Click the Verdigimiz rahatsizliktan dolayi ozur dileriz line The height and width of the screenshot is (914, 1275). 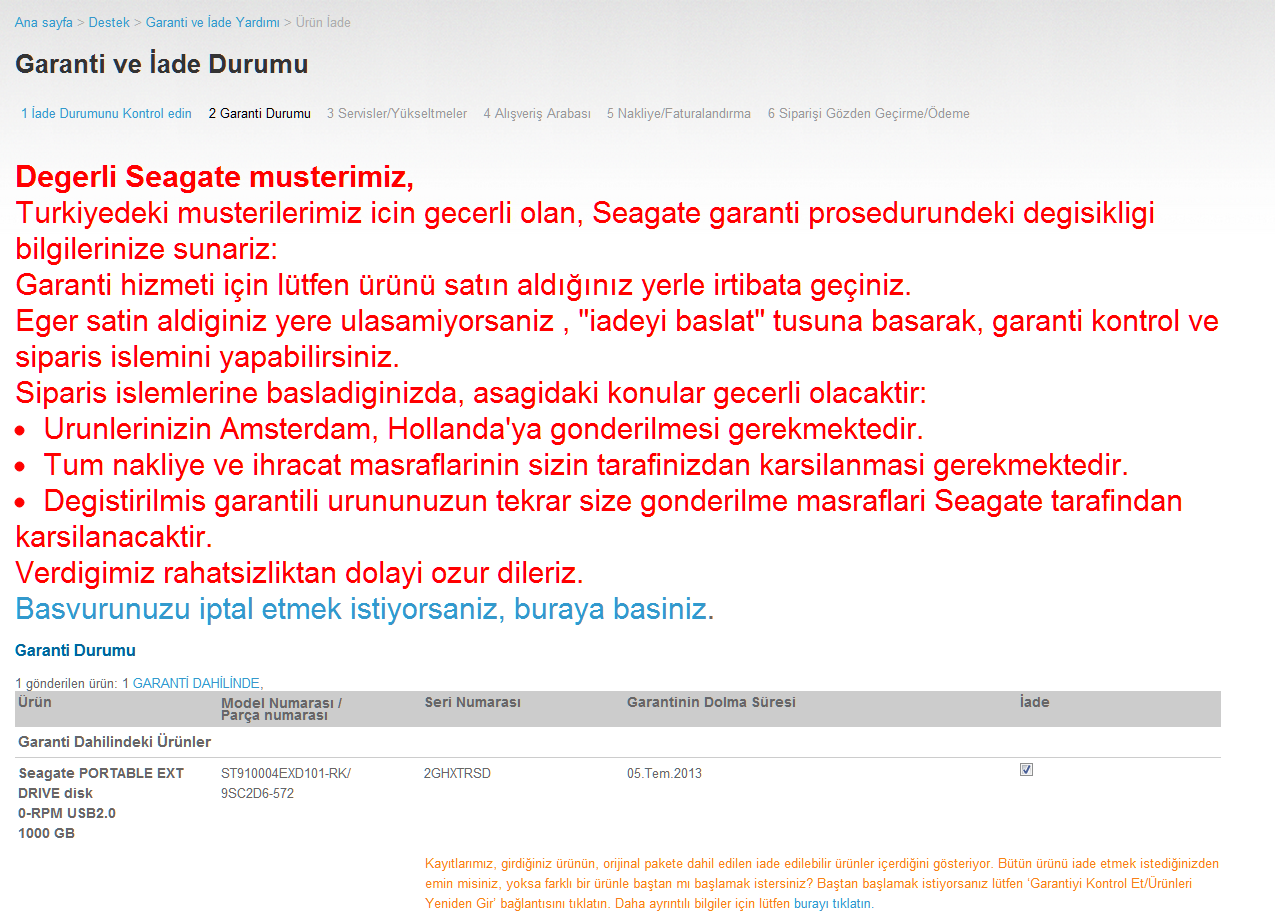click(x=299, y=573)
